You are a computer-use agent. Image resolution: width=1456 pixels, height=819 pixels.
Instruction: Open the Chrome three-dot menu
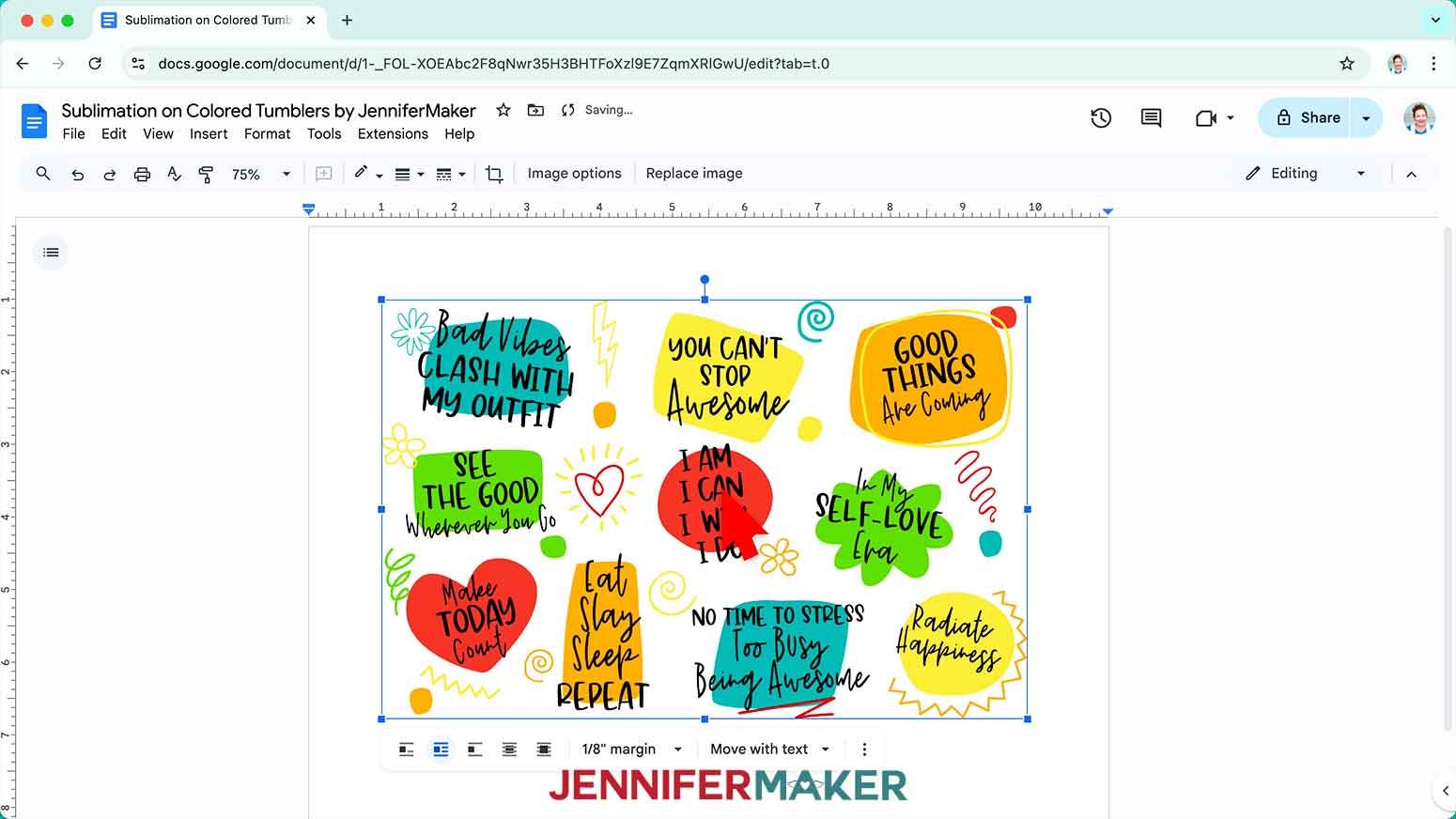1433,64
